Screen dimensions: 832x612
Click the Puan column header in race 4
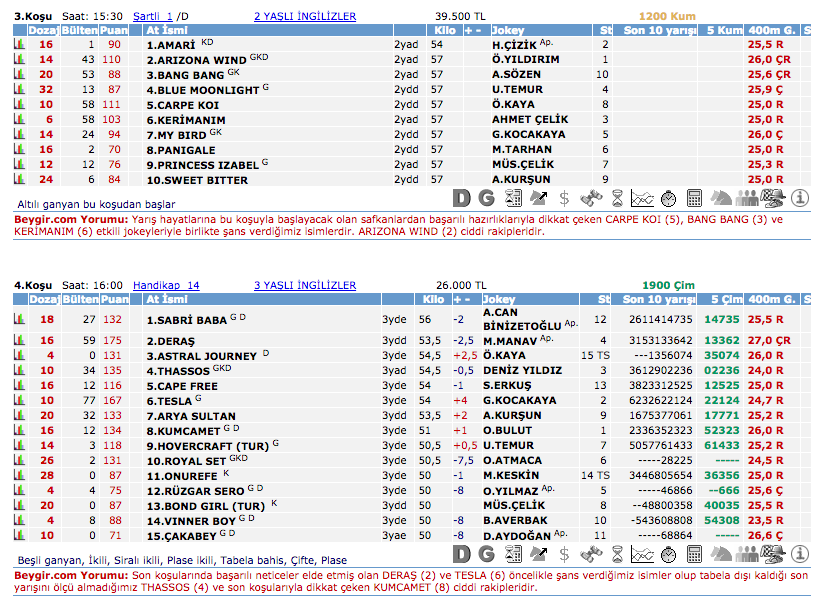(114, 299)
